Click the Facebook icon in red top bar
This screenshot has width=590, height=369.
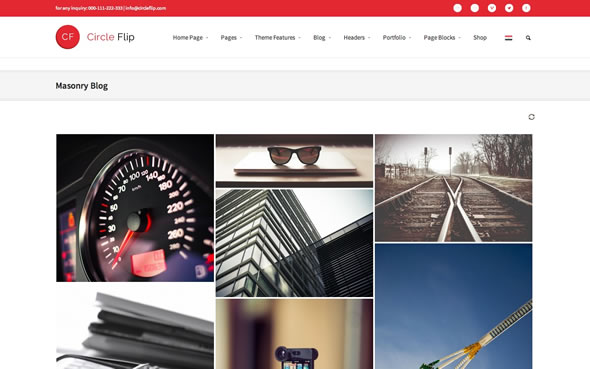click(x=526, y=8)
